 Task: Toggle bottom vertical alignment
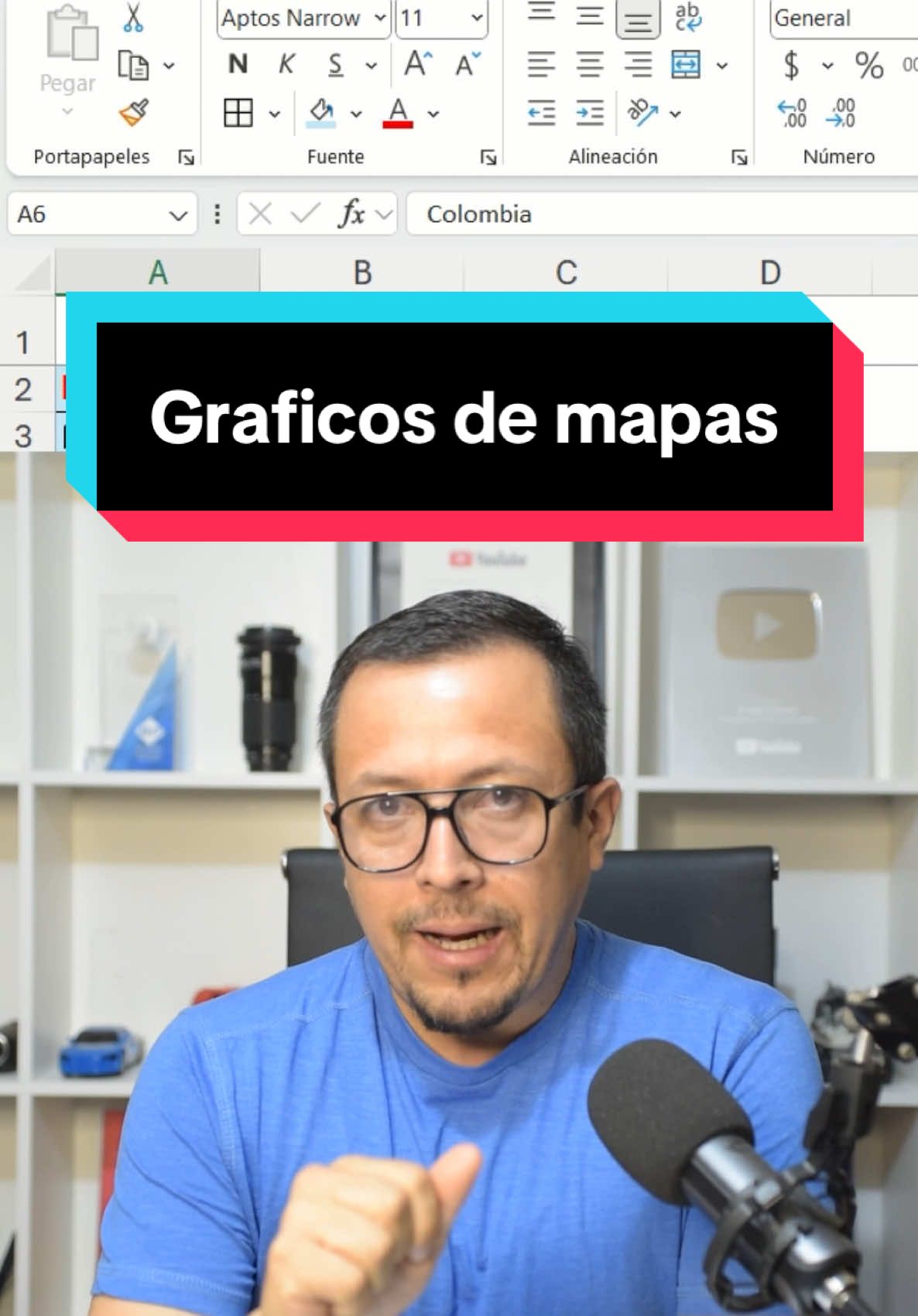pos(638,19)
